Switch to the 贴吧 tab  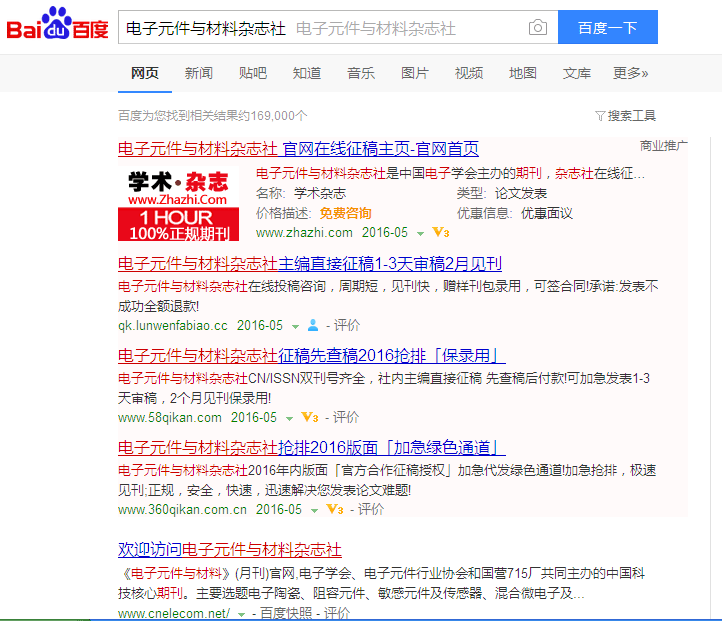pos(253,73)
